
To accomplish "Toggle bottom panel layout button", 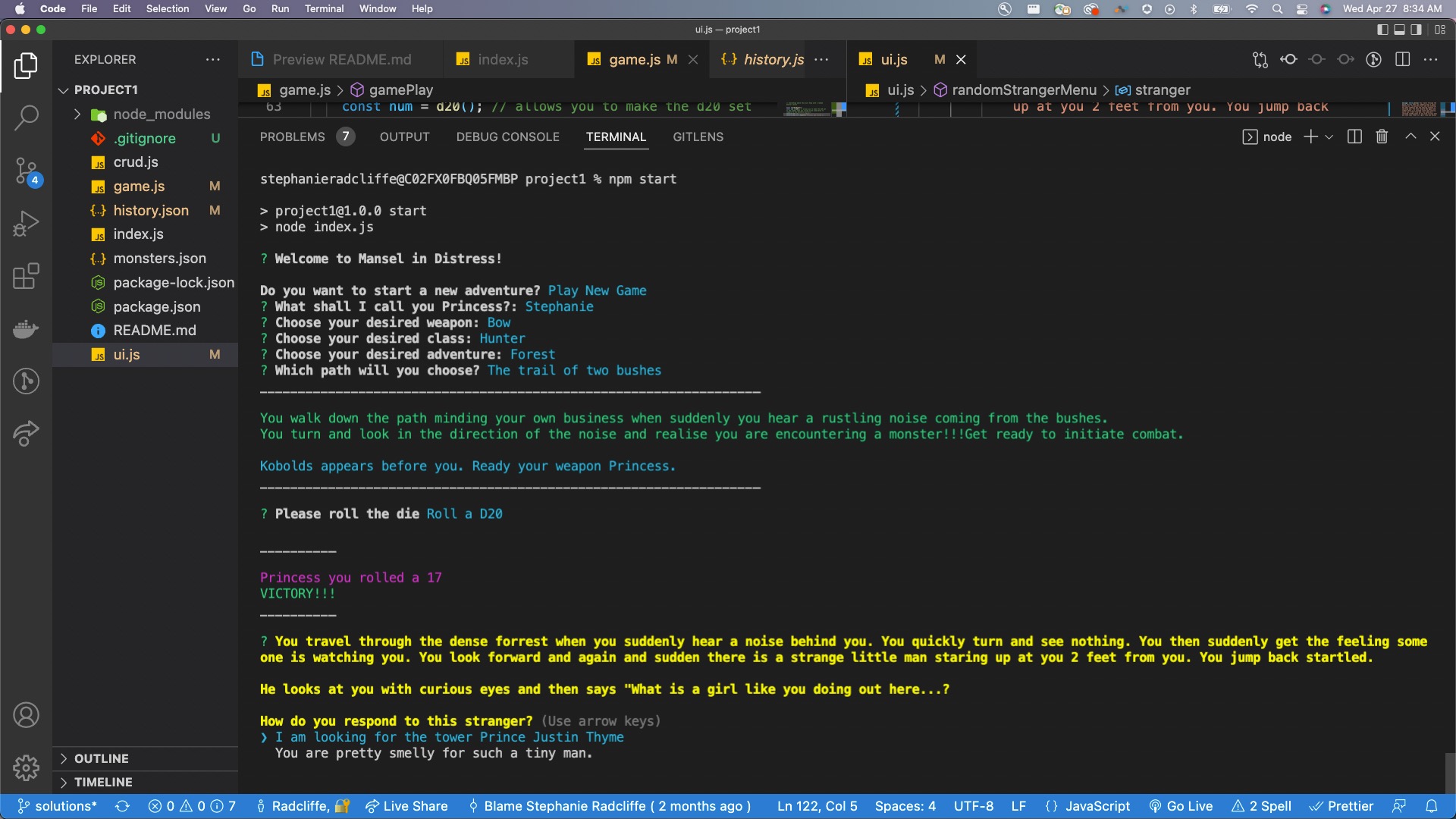I will 1399,30.
